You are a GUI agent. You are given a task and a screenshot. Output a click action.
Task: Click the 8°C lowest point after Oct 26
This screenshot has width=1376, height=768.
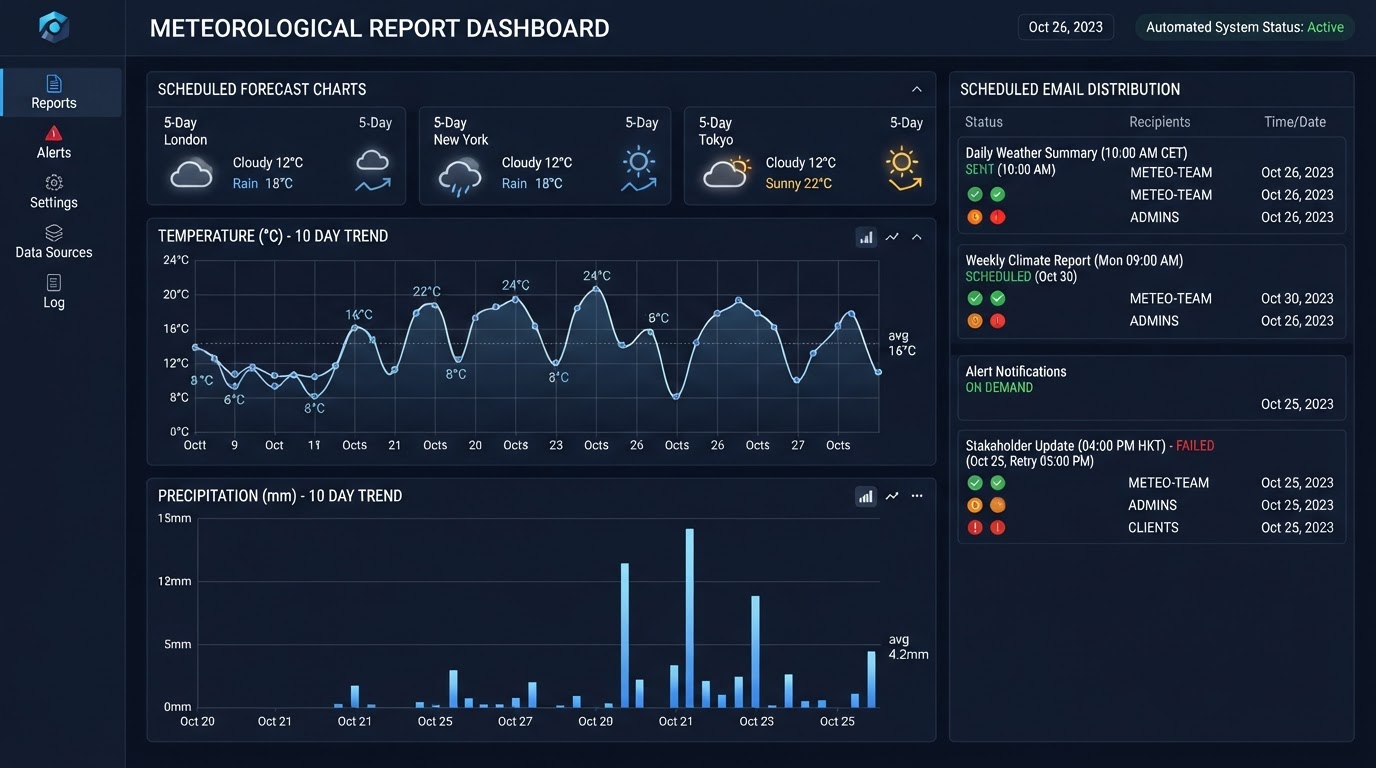(676, 397)
